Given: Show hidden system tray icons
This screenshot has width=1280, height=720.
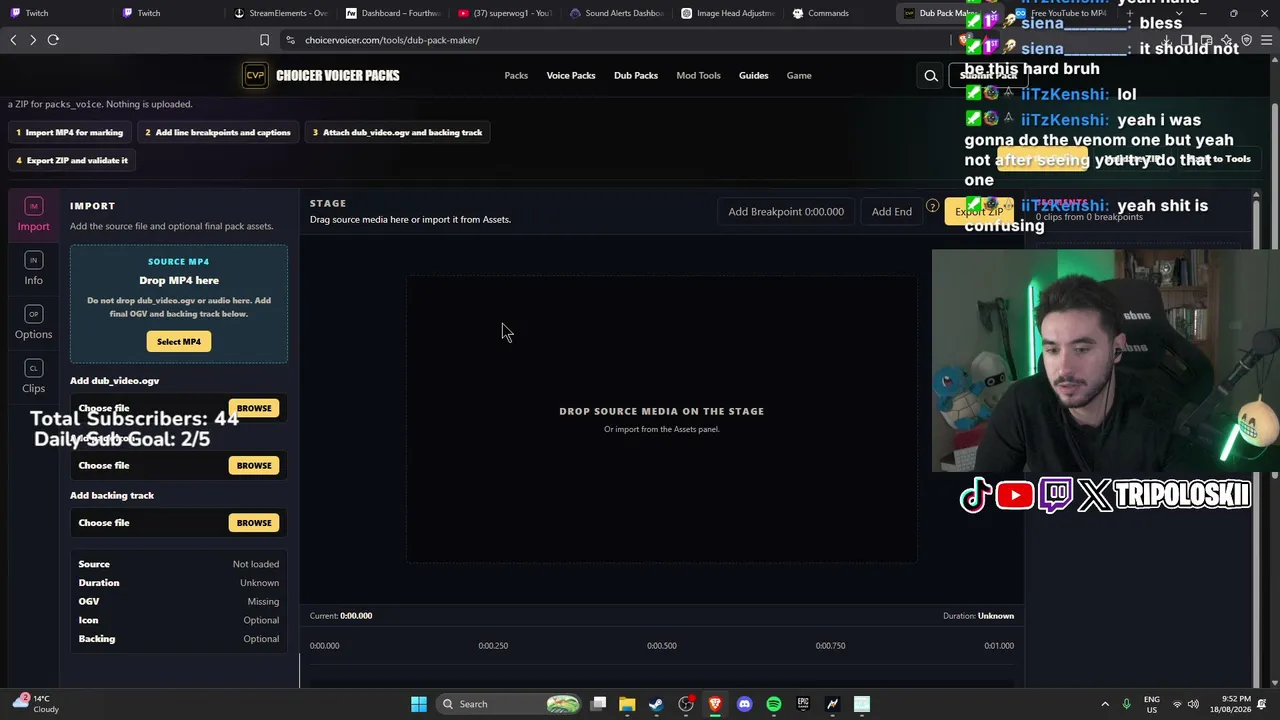Looking at the screenshot, I should tap(1105, 704).
